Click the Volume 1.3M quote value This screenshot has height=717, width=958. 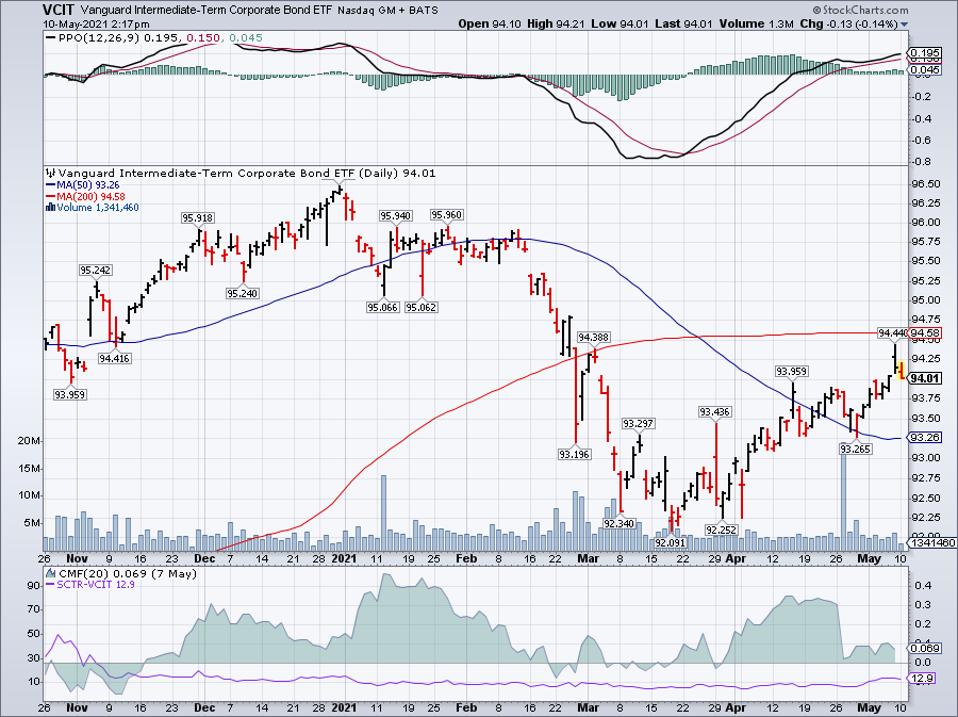point(756,24)
